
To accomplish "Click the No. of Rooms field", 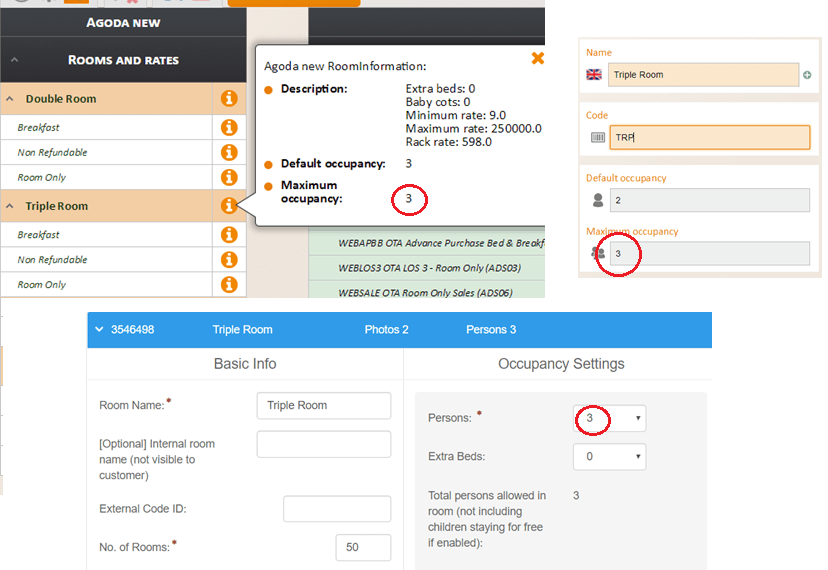I will (363, 547).
